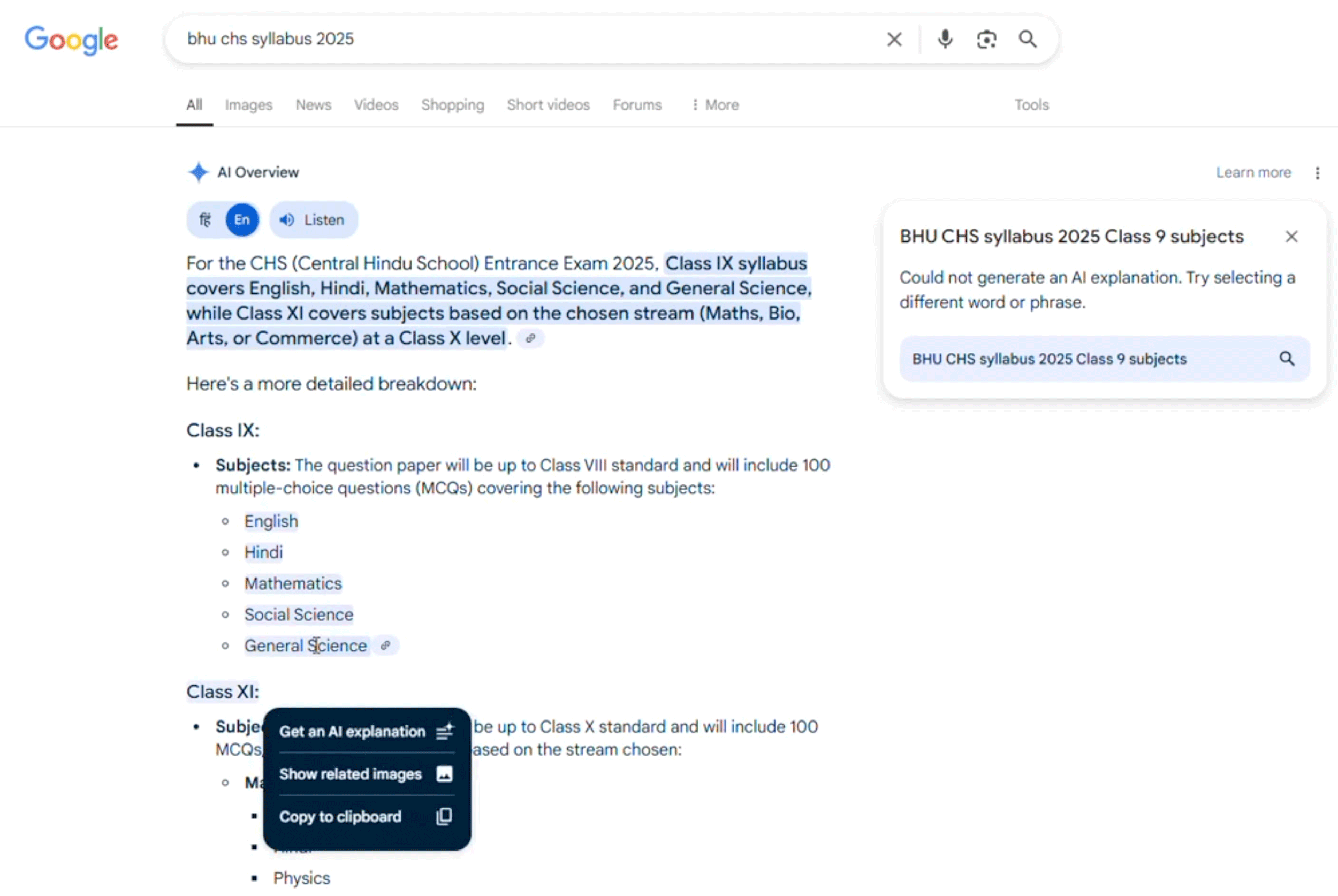This screenshot has height=896, width=1338.
Task: Open the More search categories menu
Action: coord(714,104)
